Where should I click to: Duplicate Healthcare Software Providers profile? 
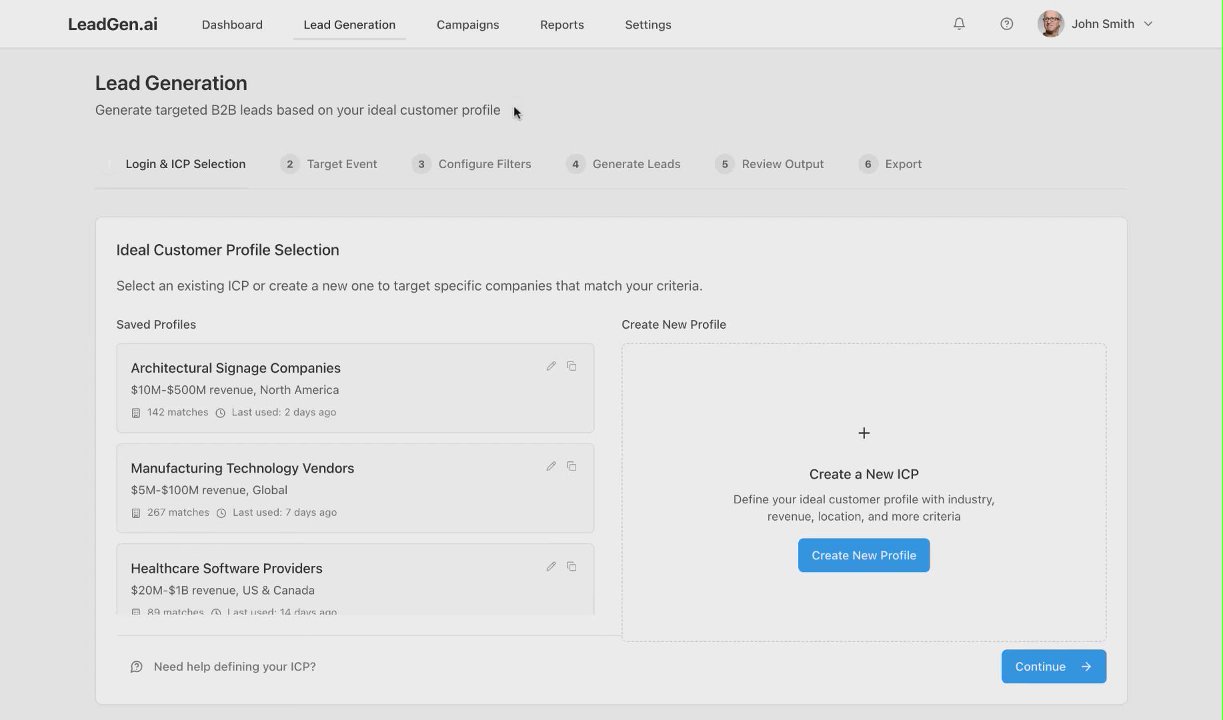click(572, 566)
